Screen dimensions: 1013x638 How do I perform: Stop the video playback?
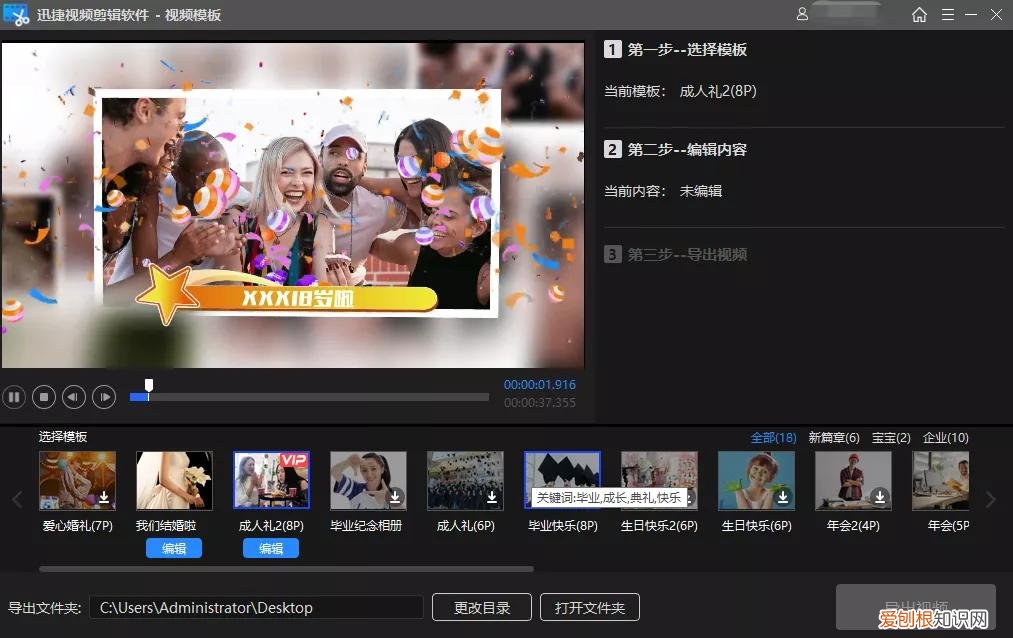pyautogui.click(x=44, y=397)
